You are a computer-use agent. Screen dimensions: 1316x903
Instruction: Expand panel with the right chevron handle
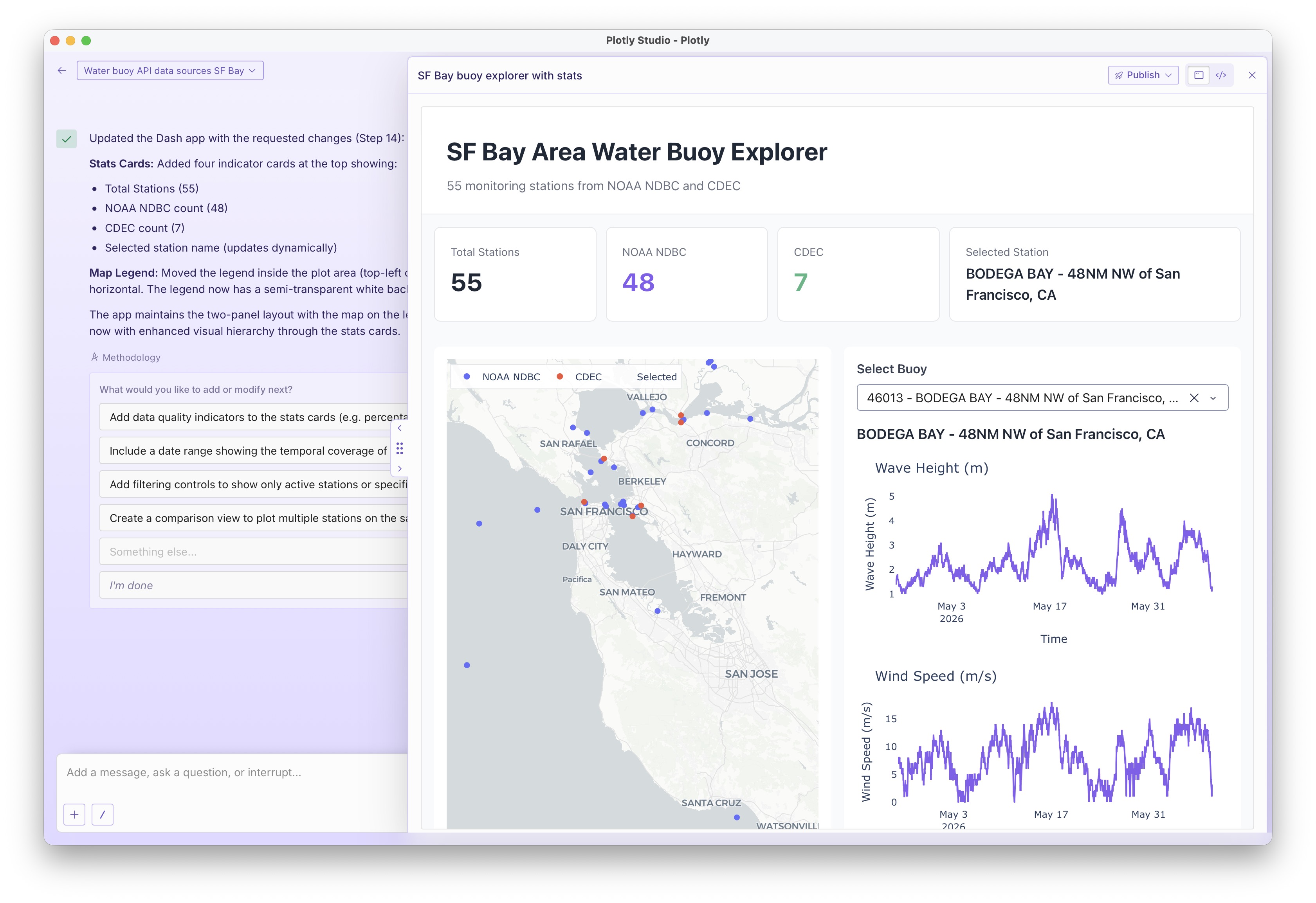[400, 469]
